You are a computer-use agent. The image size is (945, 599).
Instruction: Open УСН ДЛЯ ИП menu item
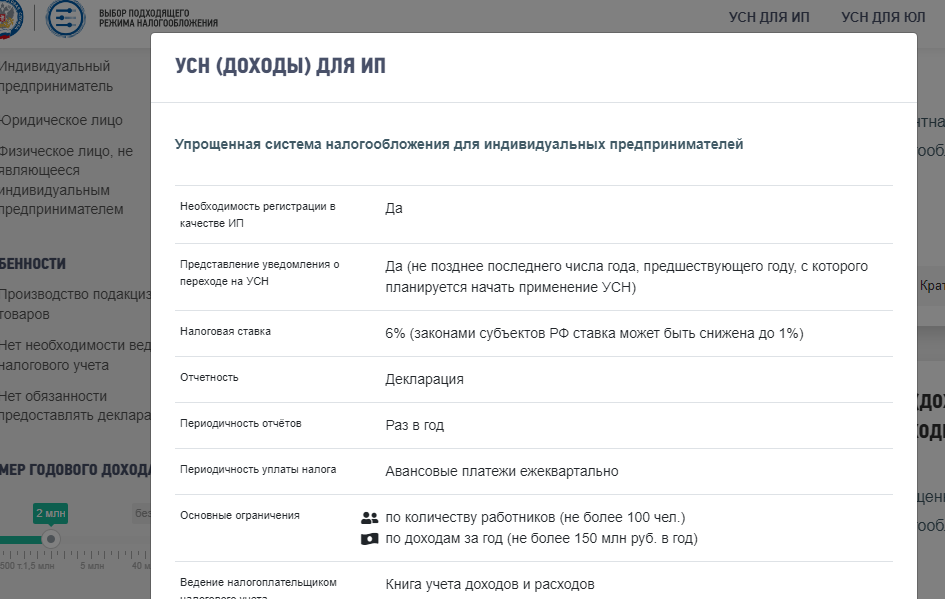click(x=769, y=17)
